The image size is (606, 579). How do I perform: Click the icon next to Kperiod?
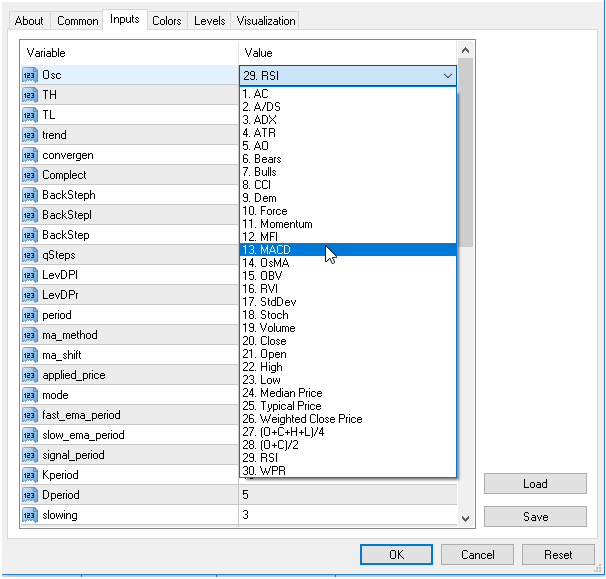(29, 475)
